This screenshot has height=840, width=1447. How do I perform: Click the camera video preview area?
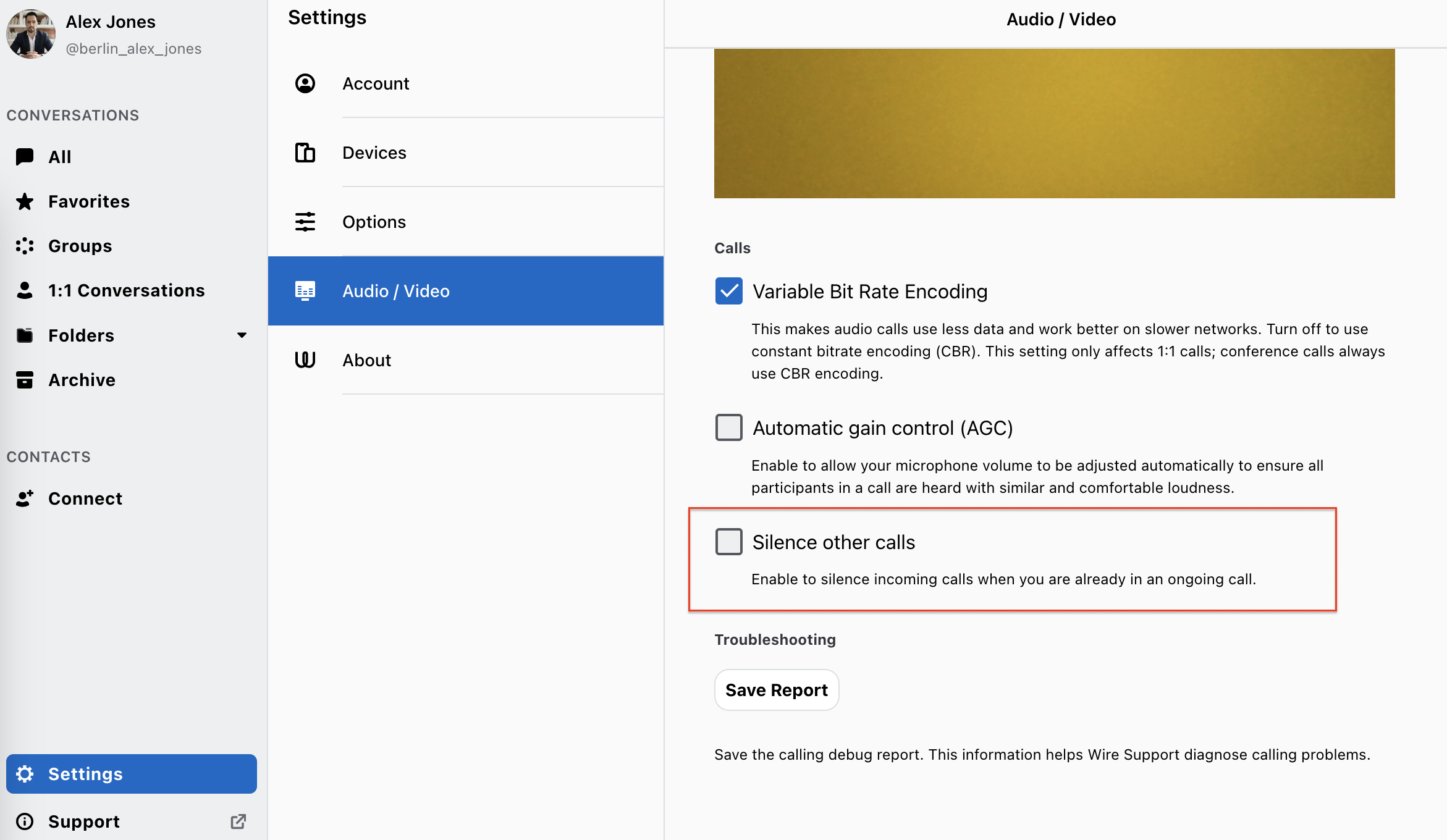tap(1054, 124)
